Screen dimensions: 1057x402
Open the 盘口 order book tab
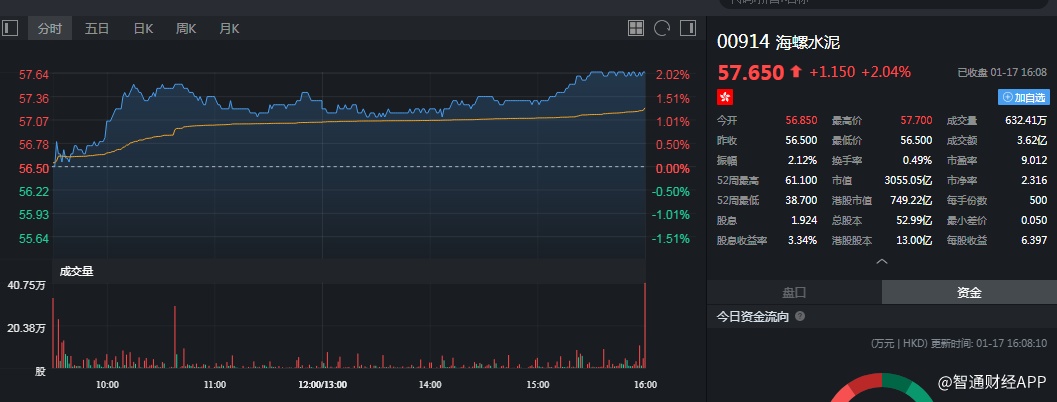[794, 293]
